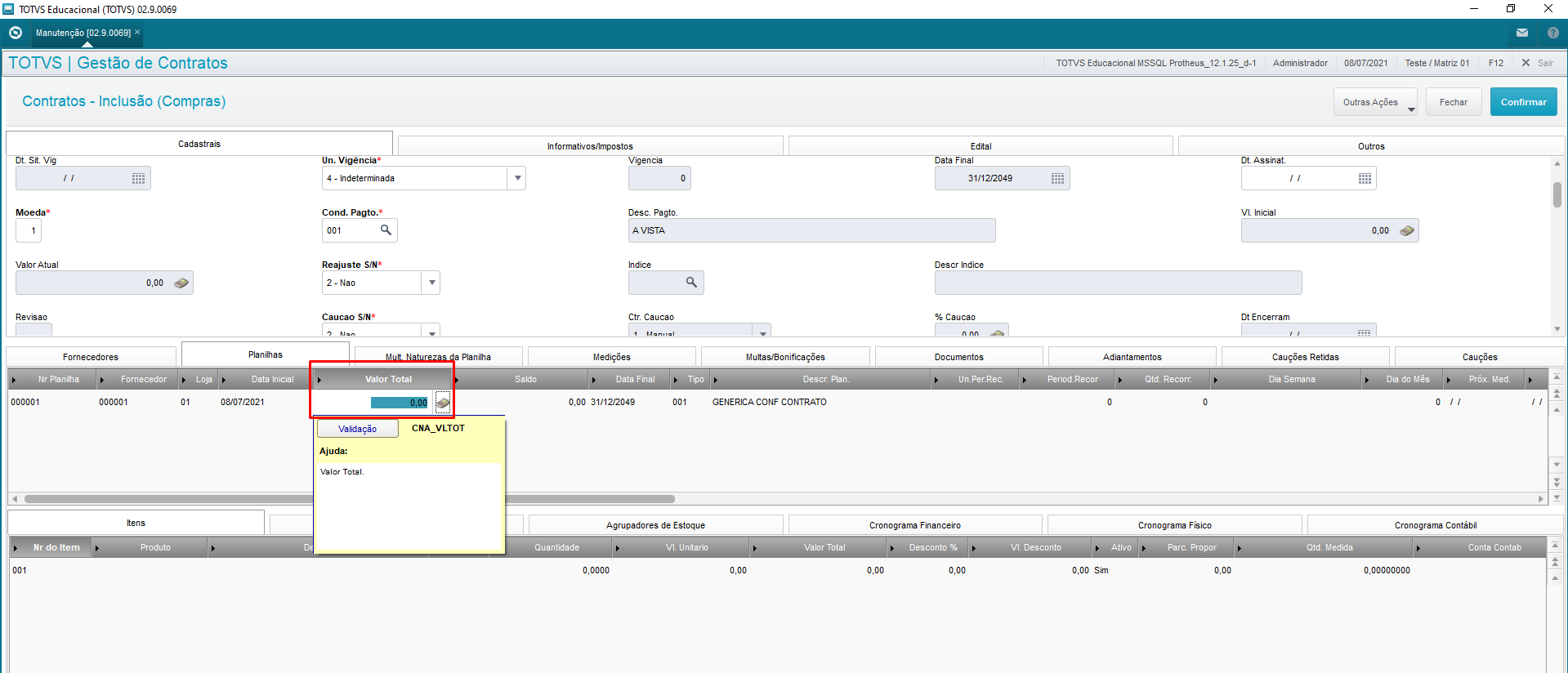Open Fornecedores tab
The image size is (1568, 673).
91,357
